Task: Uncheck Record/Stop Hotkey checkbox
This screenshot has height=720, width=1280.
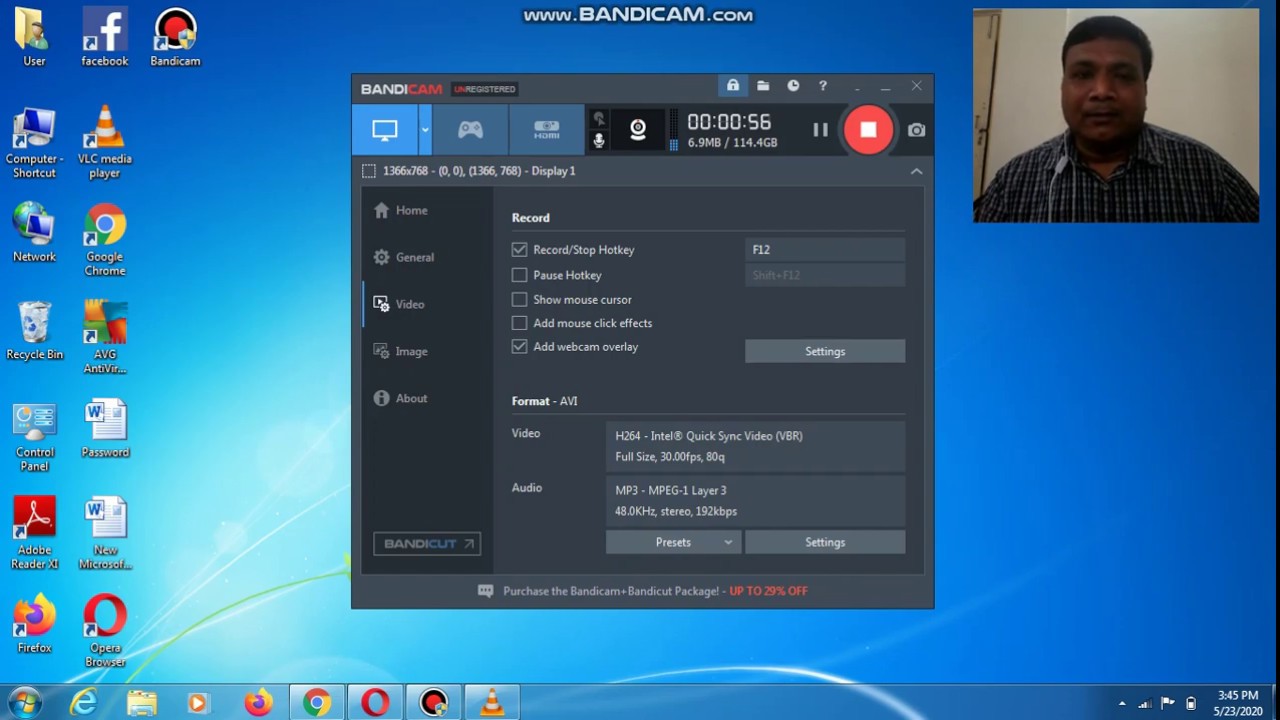Action: tap(519, 250)
